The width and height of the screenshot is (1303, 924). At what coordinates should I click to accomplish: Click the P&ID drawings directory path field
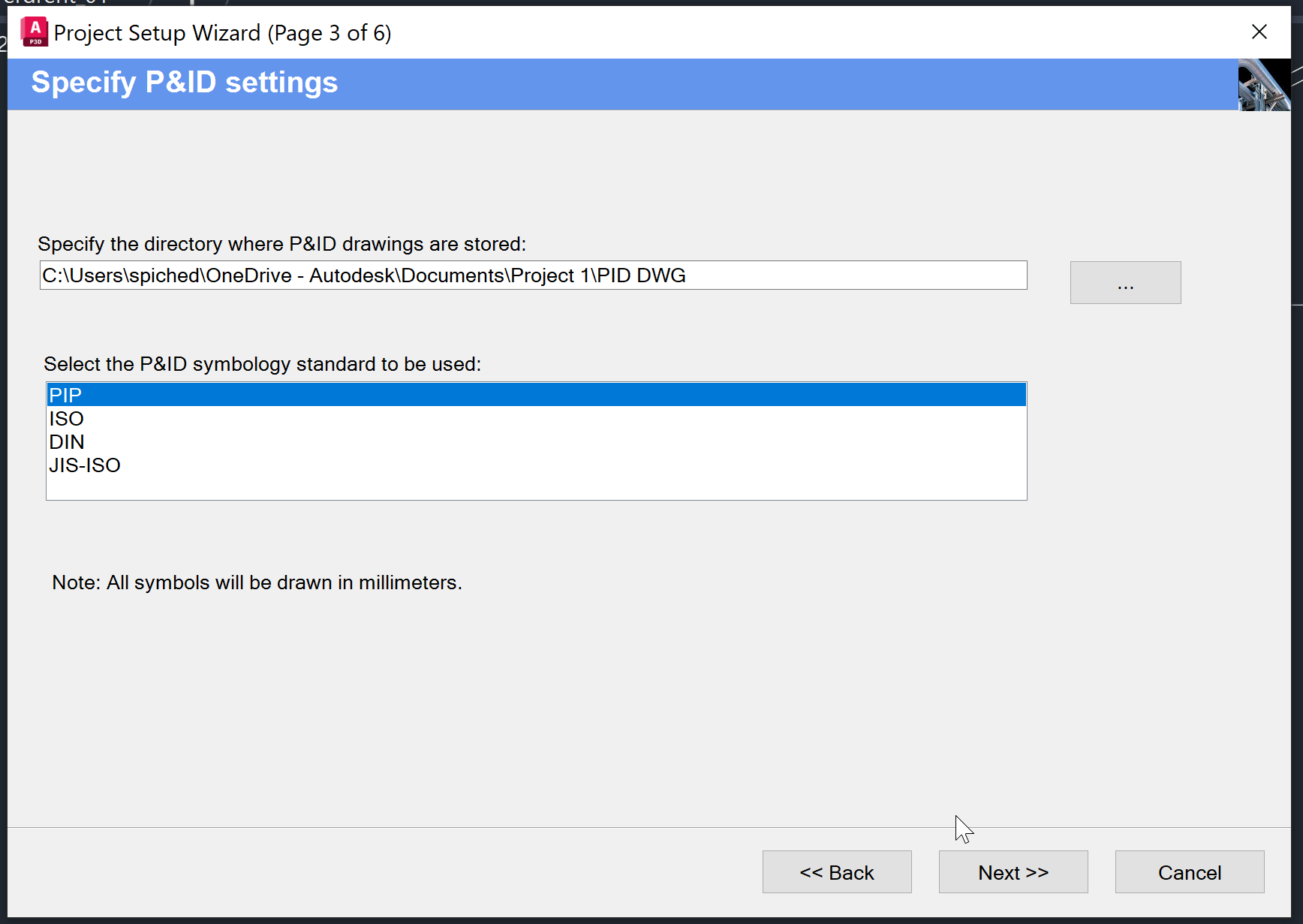coord(532,275)
